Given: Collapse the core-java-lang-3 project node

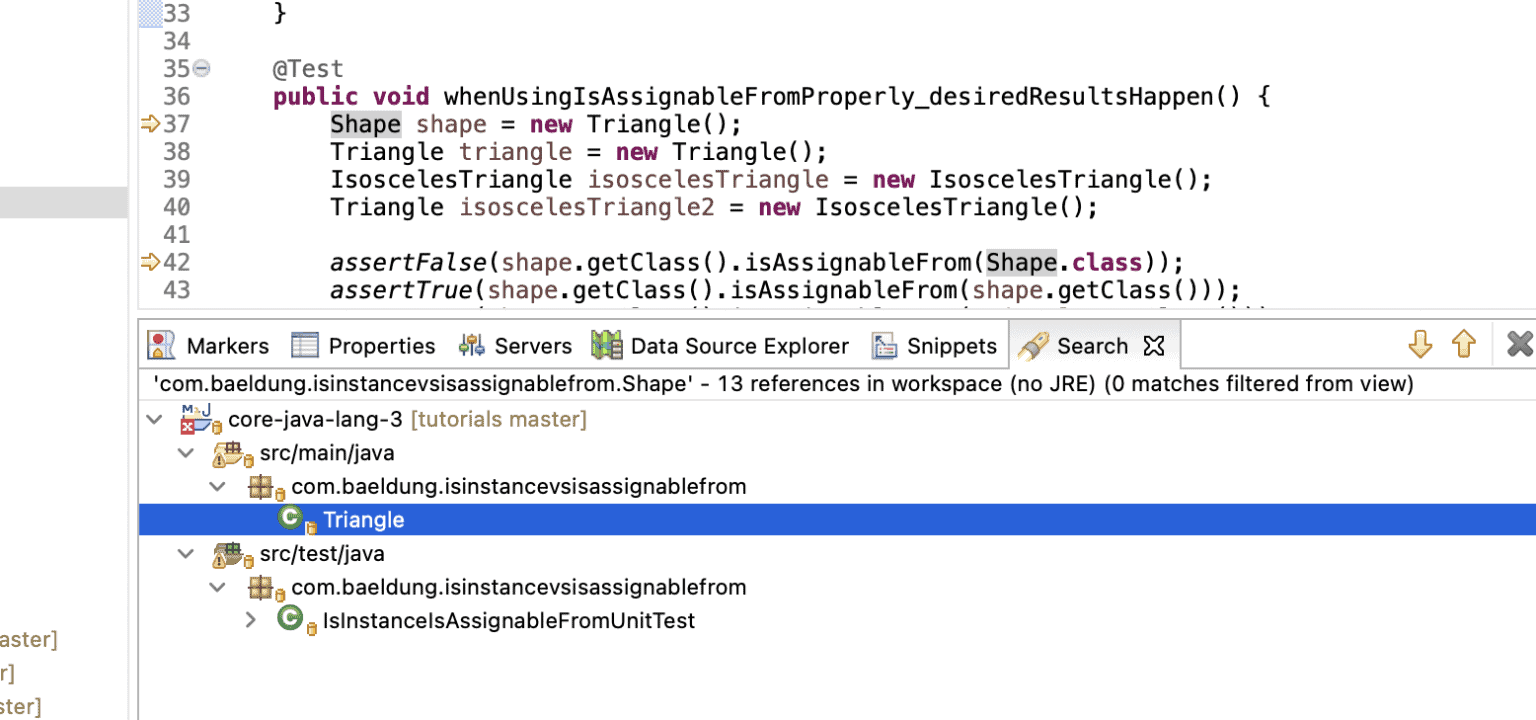Looking at the screenshot, I should pyautogui.click(x=154, y=420).
